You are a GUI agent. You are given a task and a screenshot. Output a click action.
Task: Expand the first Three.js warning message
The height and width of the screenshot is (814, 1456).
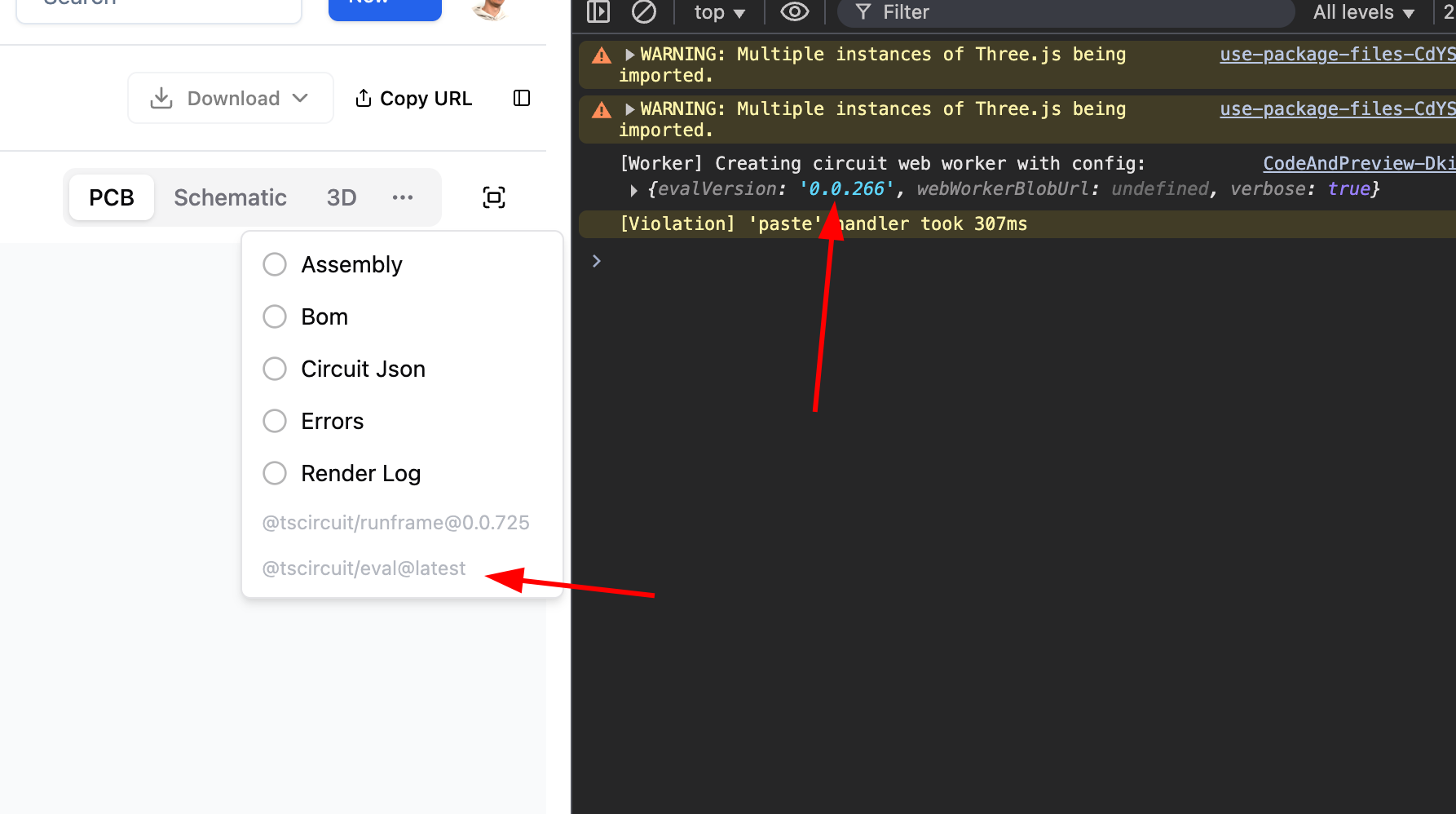click(x=629, y=55)
